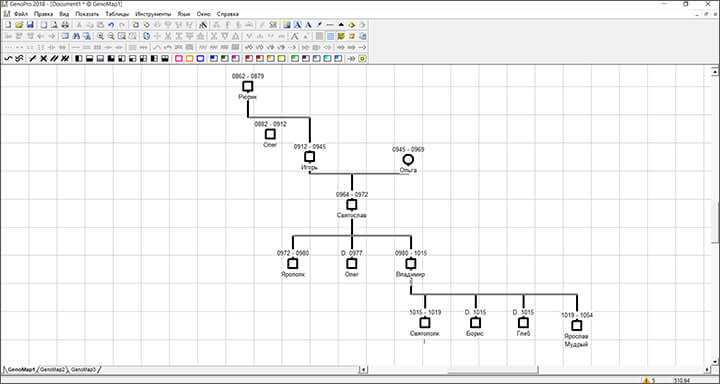Select the Рюрик square node
The height and width of the screenshot is (384, 720).
248,86
